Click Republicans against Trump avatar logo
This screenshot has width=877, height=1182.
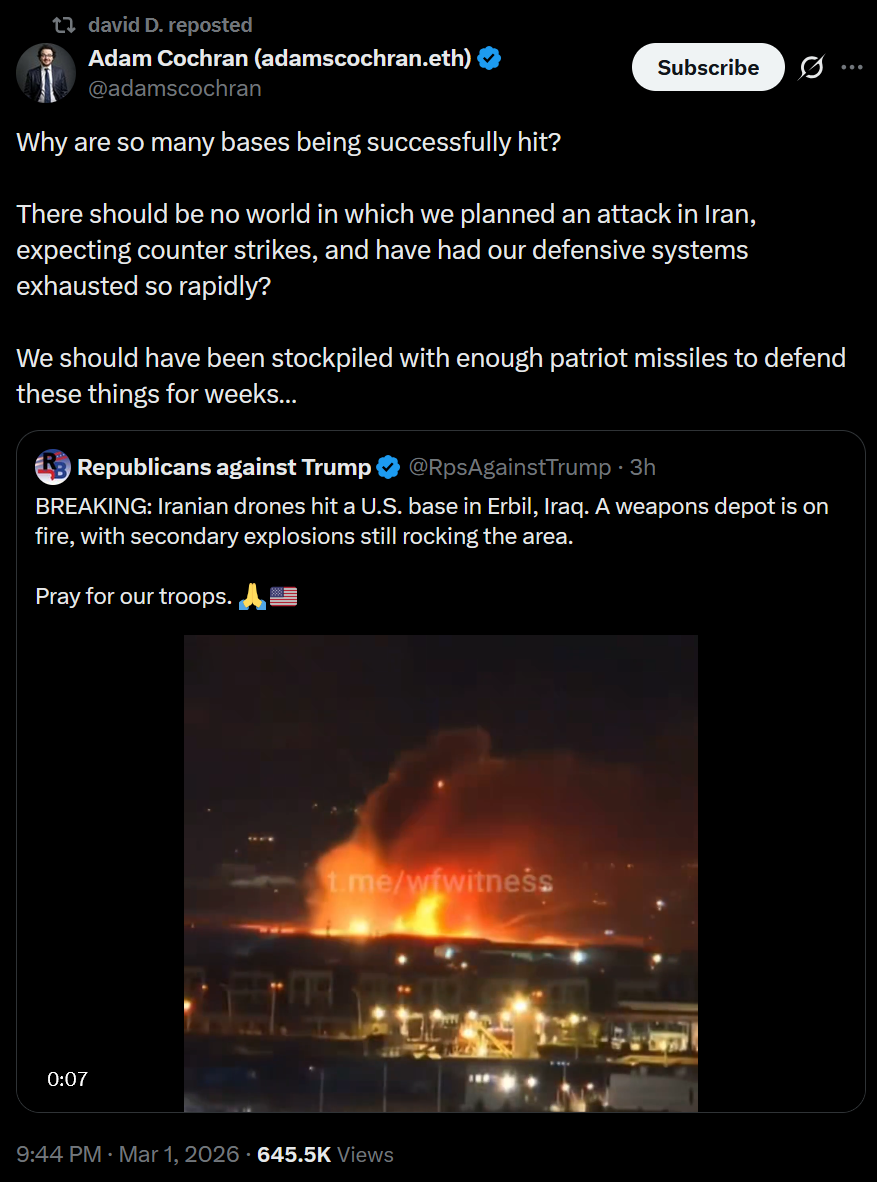[x=53, y=467]
